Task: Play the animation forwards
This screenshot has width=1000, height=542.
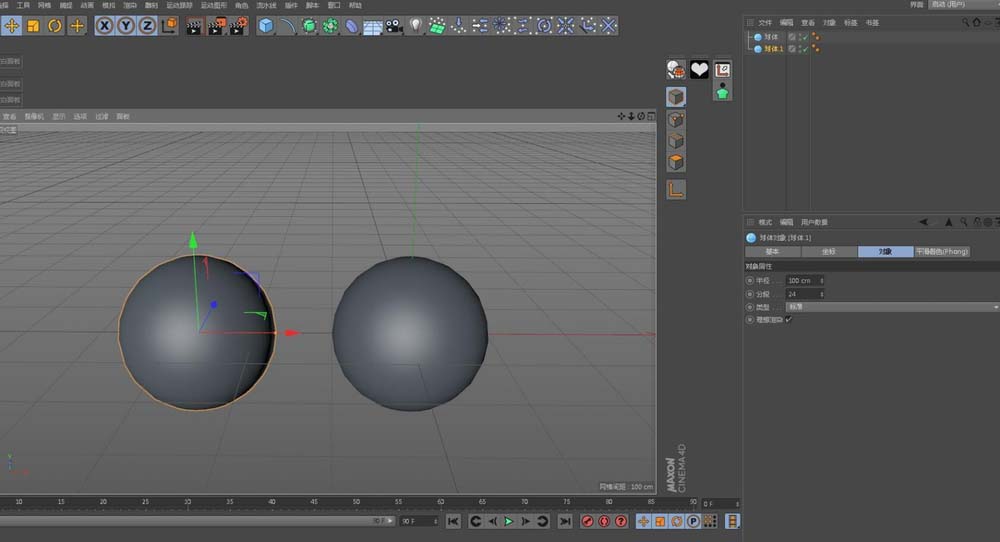Action: (508, 522)
